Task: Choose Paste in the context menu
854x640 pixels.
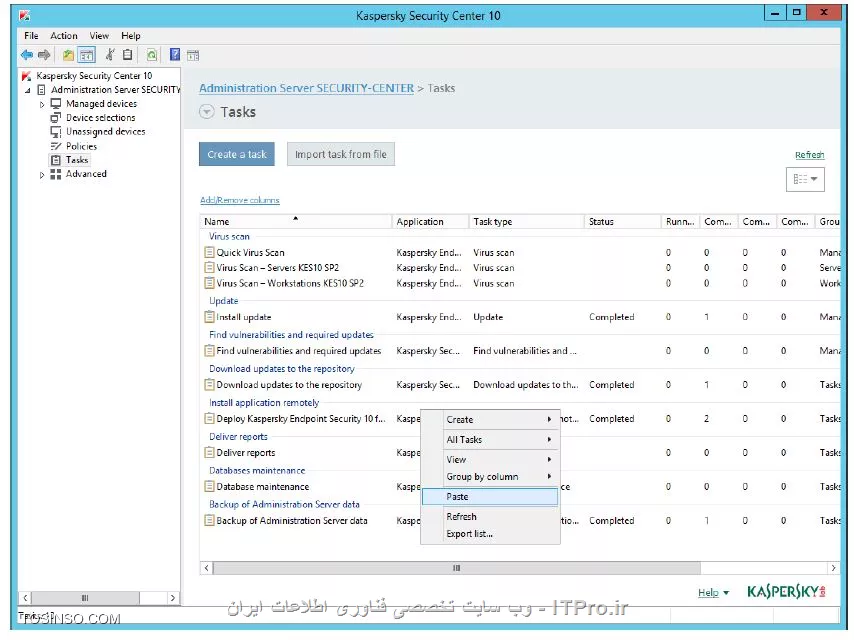Action: pyautogui.click(x=490, y=496)
